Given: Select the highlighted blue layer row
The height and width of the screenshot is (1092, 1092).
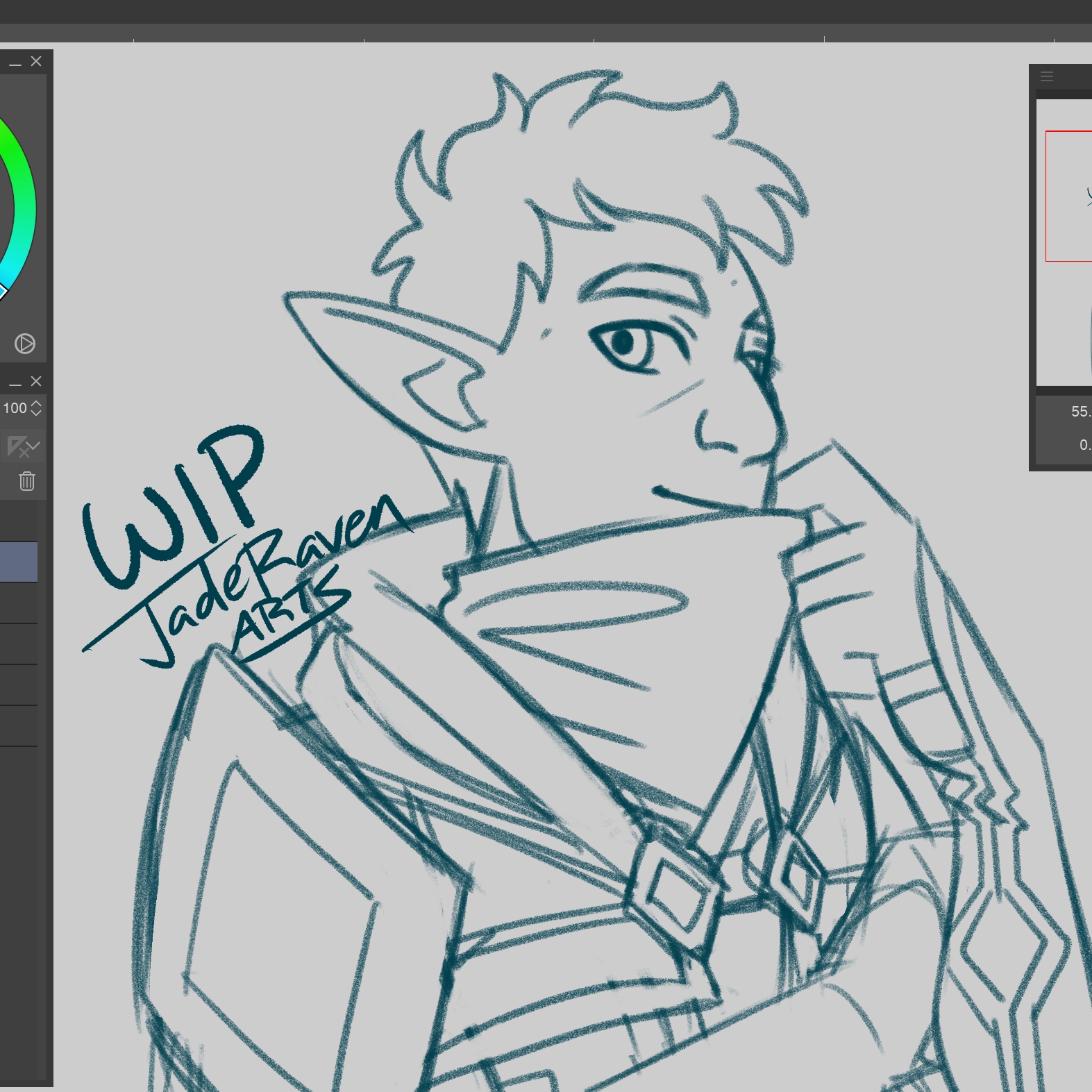Looking at the screenshot, I should click(19, 562).
